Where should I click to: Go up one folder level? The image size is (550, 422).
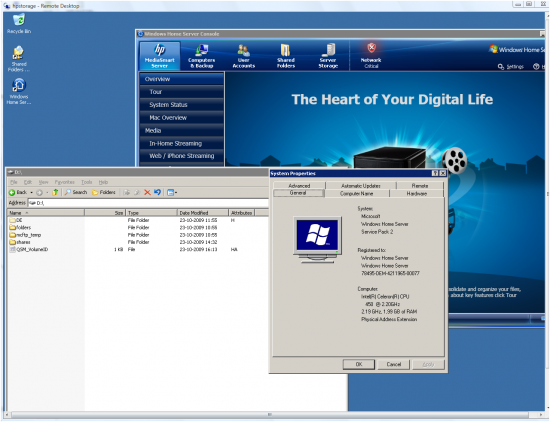click(55, 192)
